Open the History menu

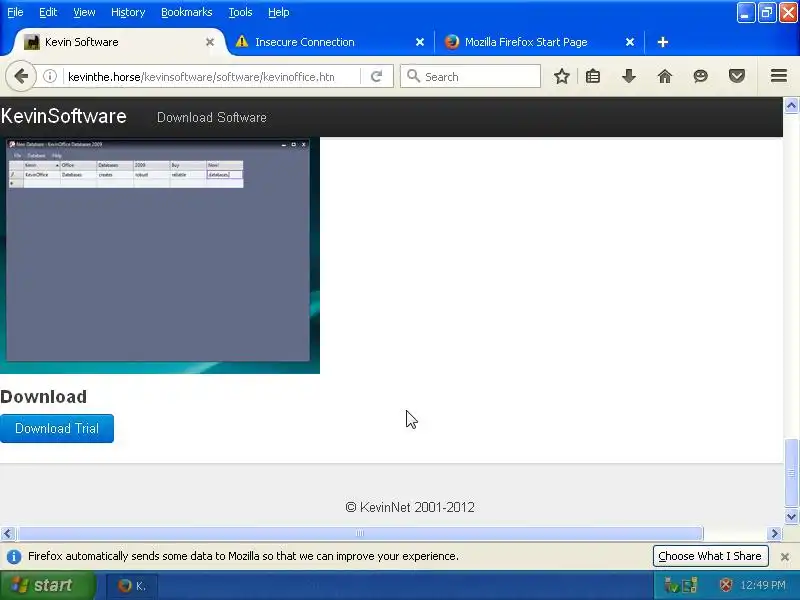[x=128, y=12]
